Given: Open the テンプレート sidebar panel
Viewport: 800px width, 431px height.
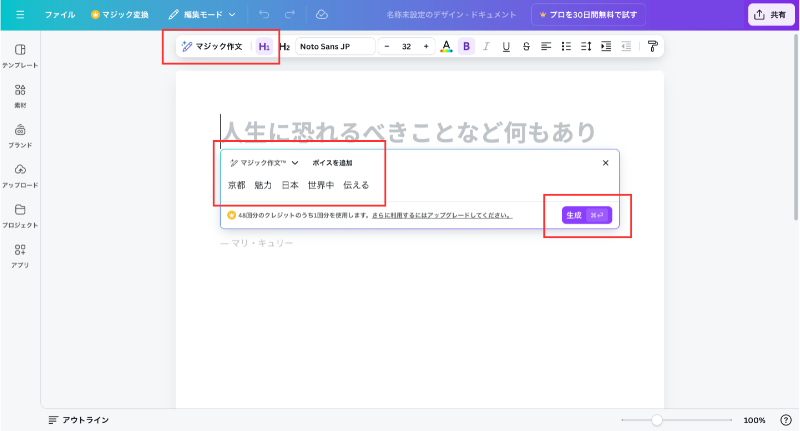Looking at the screenshot, I should 20,56.
